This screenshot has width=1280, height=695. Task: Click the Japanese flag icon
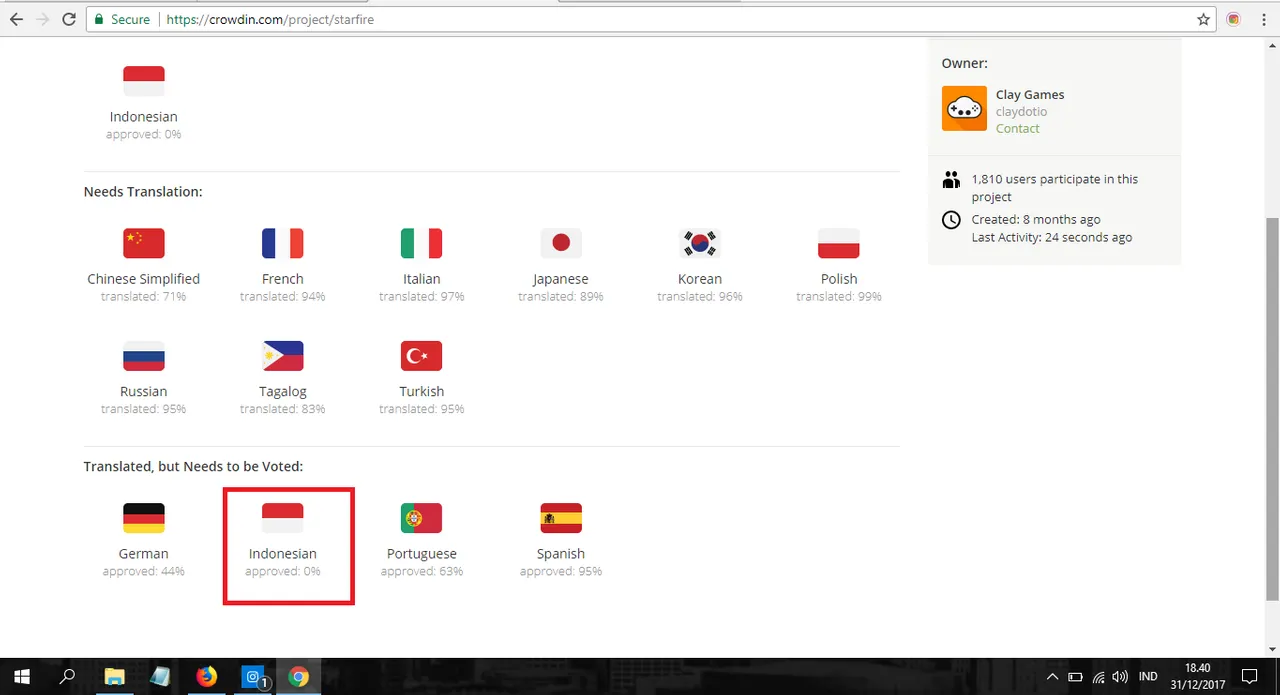(x=561, y=243)
